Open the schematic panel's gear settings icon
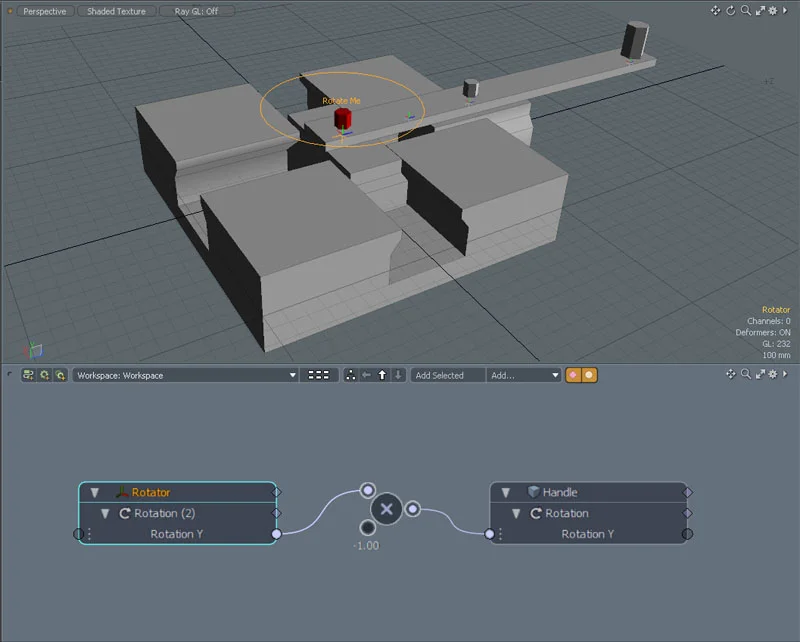The width and height of the screenshot is (800, 642). 773,375
